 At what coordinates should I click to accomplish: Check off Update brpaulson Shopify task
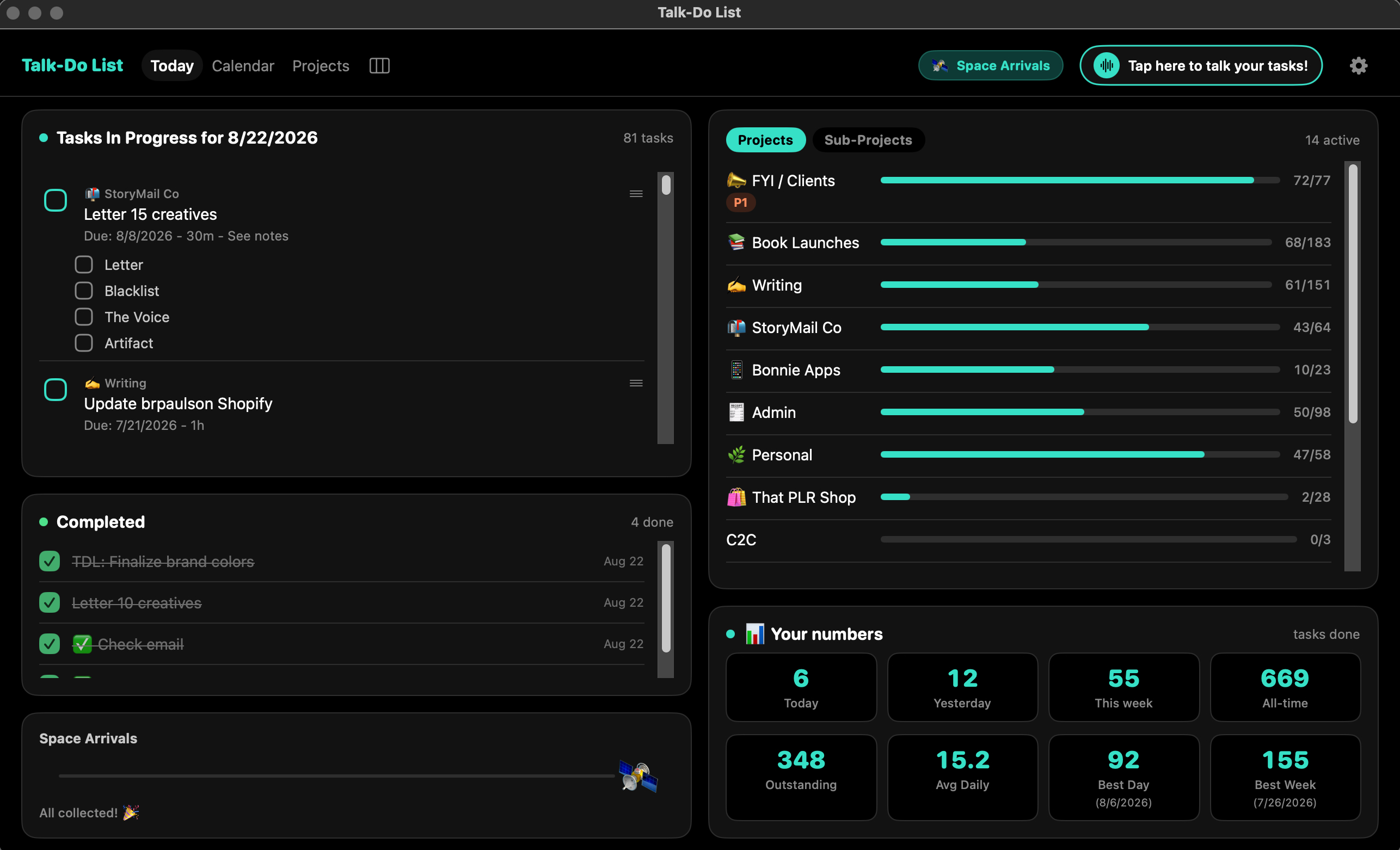click(55, 389)
